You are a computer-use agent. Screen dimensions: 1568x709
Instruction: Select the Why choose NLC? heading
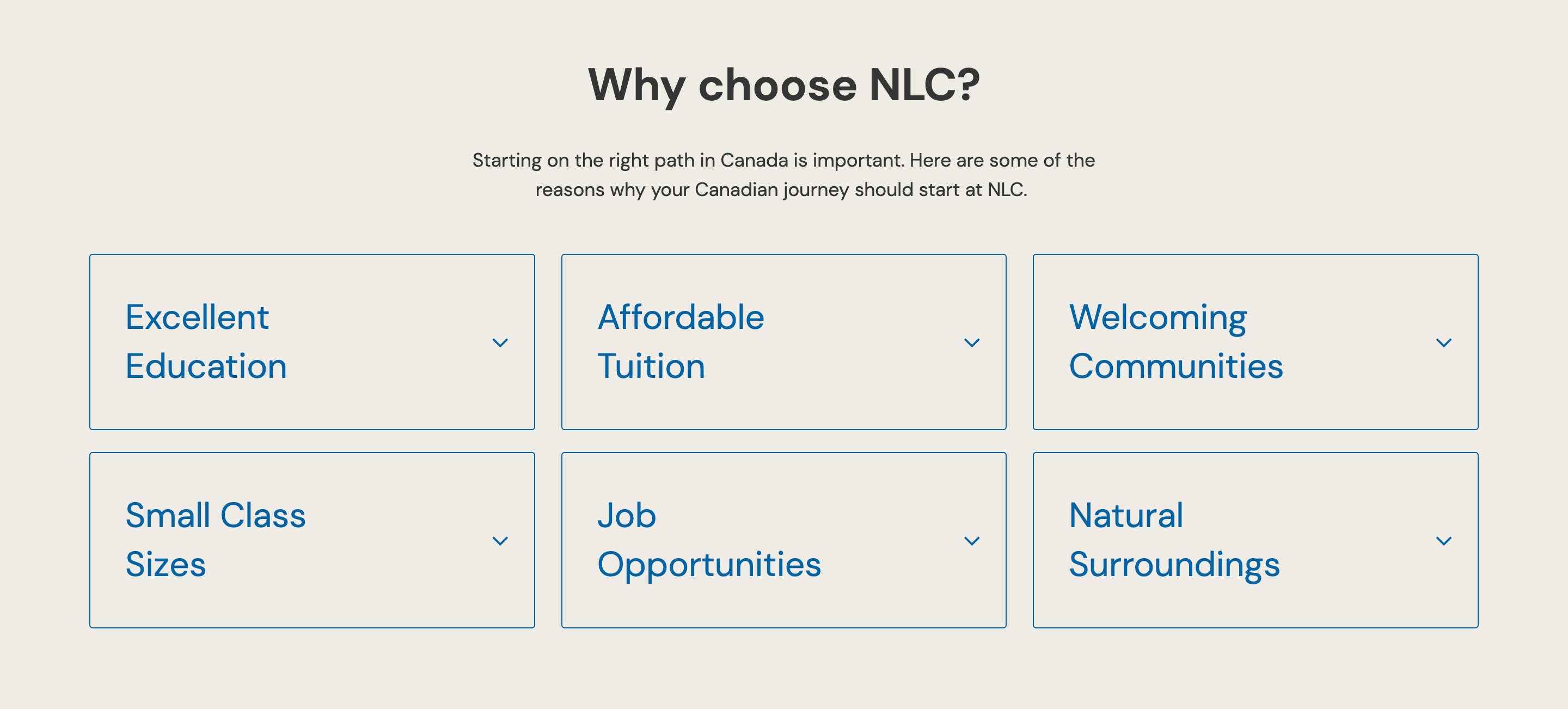coord(784,85)
